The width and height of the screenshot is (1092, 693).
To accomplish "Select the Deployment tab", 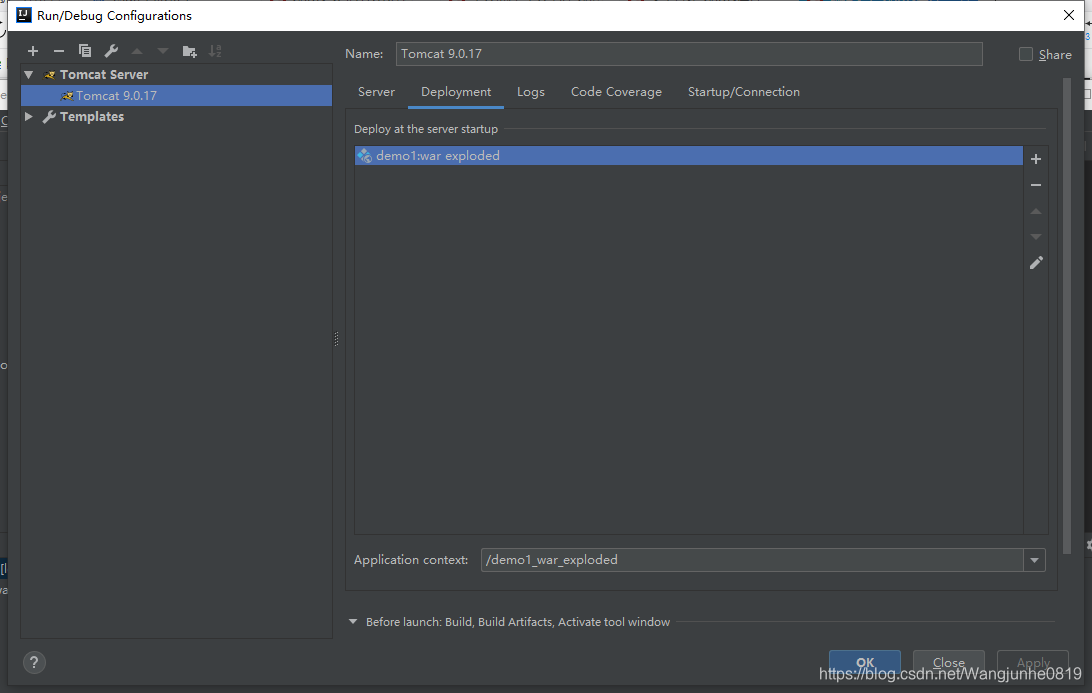I will 456,92.
